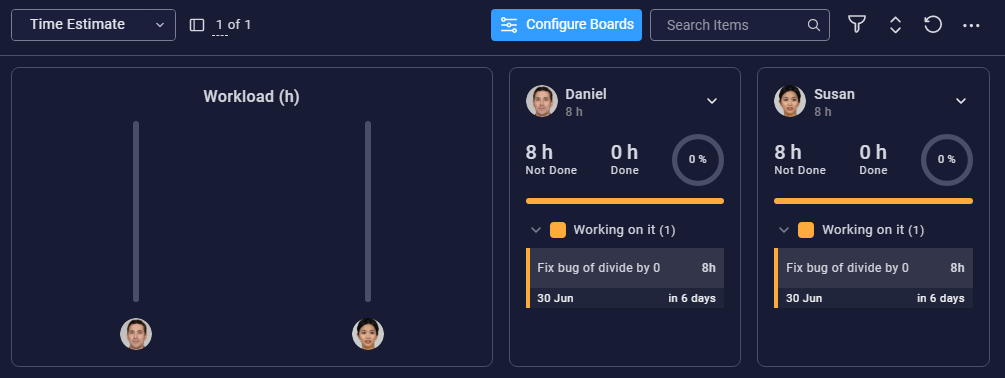Screen dimensions: 1005x378
Task: Collapse Daniel's card with the chevron
Action: point(711,101)
